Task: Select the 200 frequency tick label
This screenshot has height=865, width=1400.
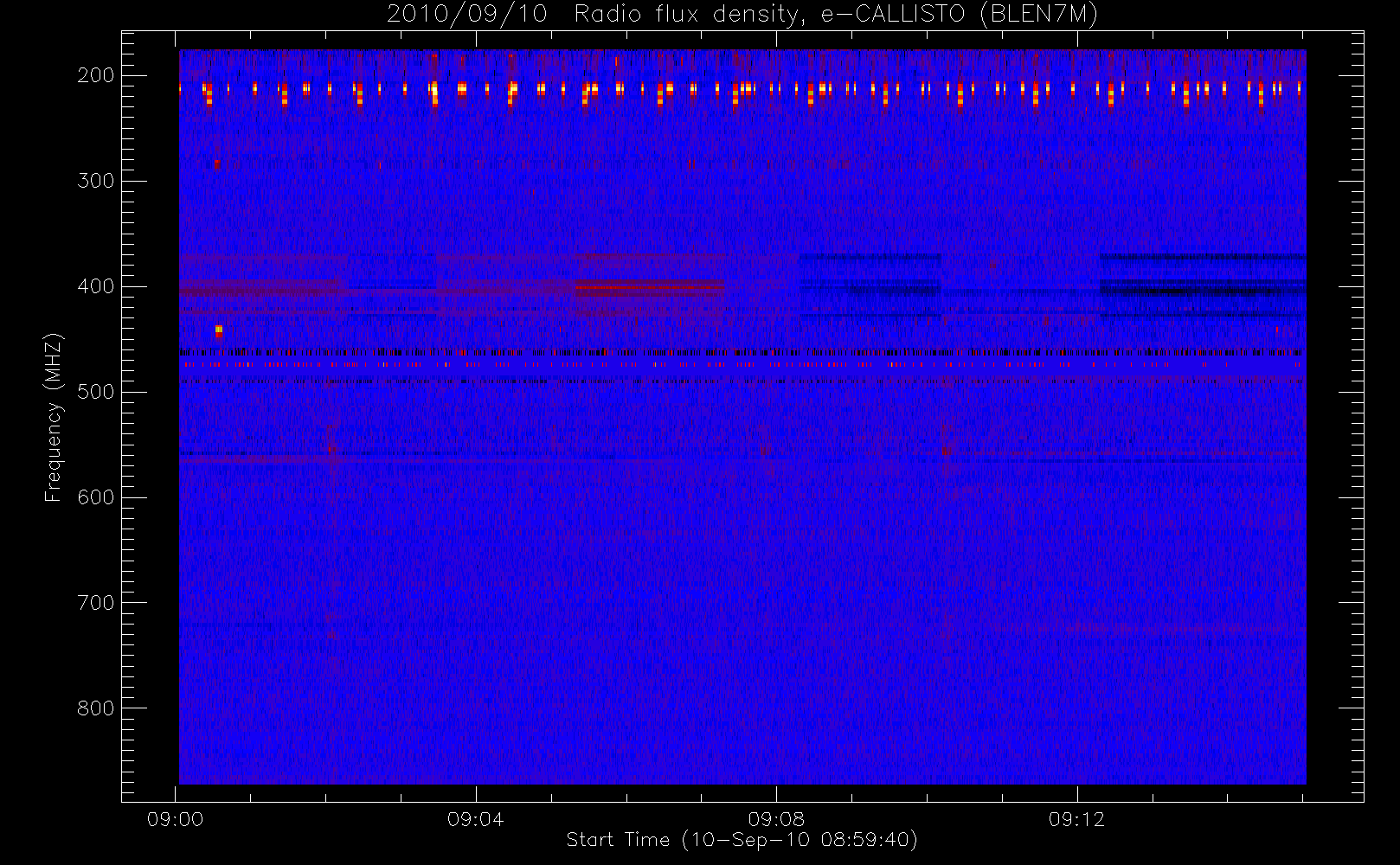Action: coord(96,75)
